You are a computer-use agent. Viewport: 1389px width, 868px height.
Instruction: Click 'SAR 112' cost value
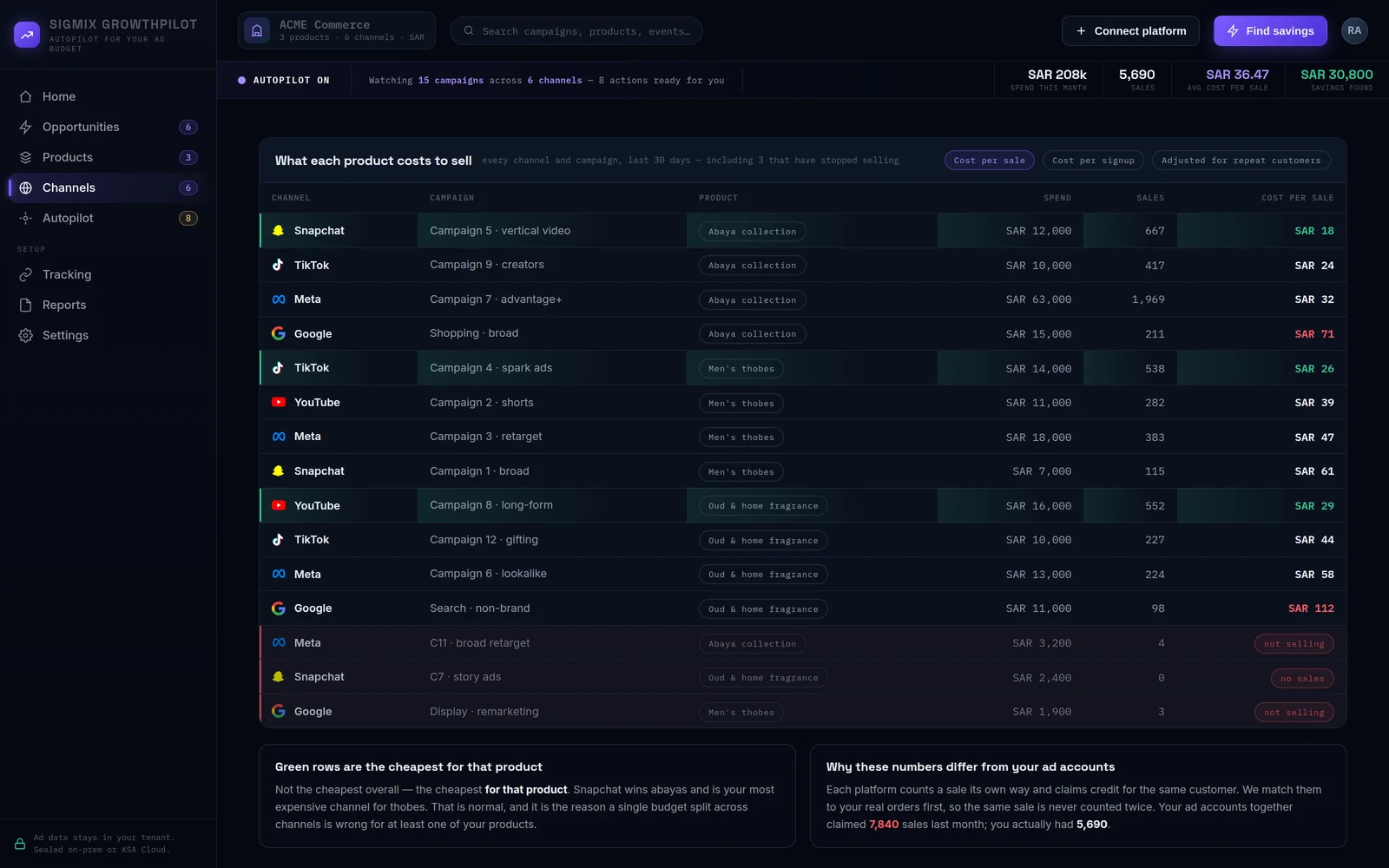[1311, 608]
